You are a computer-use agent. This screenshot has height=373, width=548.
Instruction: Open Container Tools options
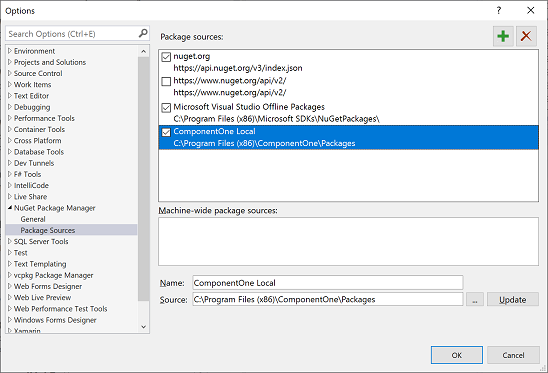click(x=39, y=129)
